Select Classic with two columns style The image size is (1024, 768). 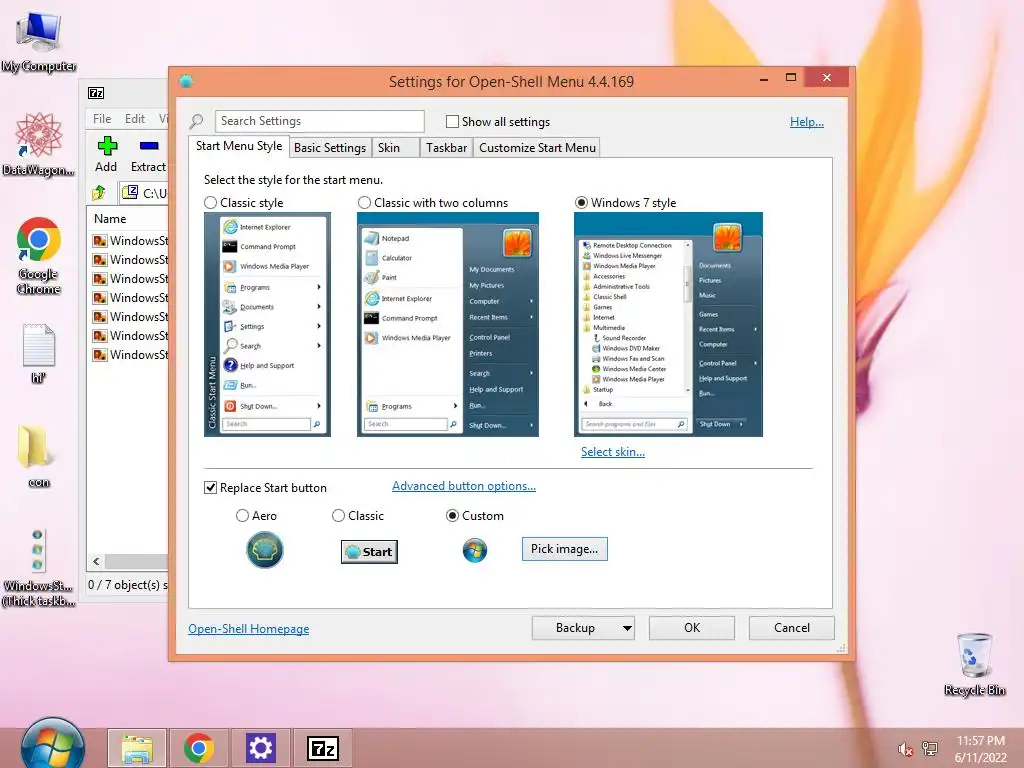click(364, 203)
